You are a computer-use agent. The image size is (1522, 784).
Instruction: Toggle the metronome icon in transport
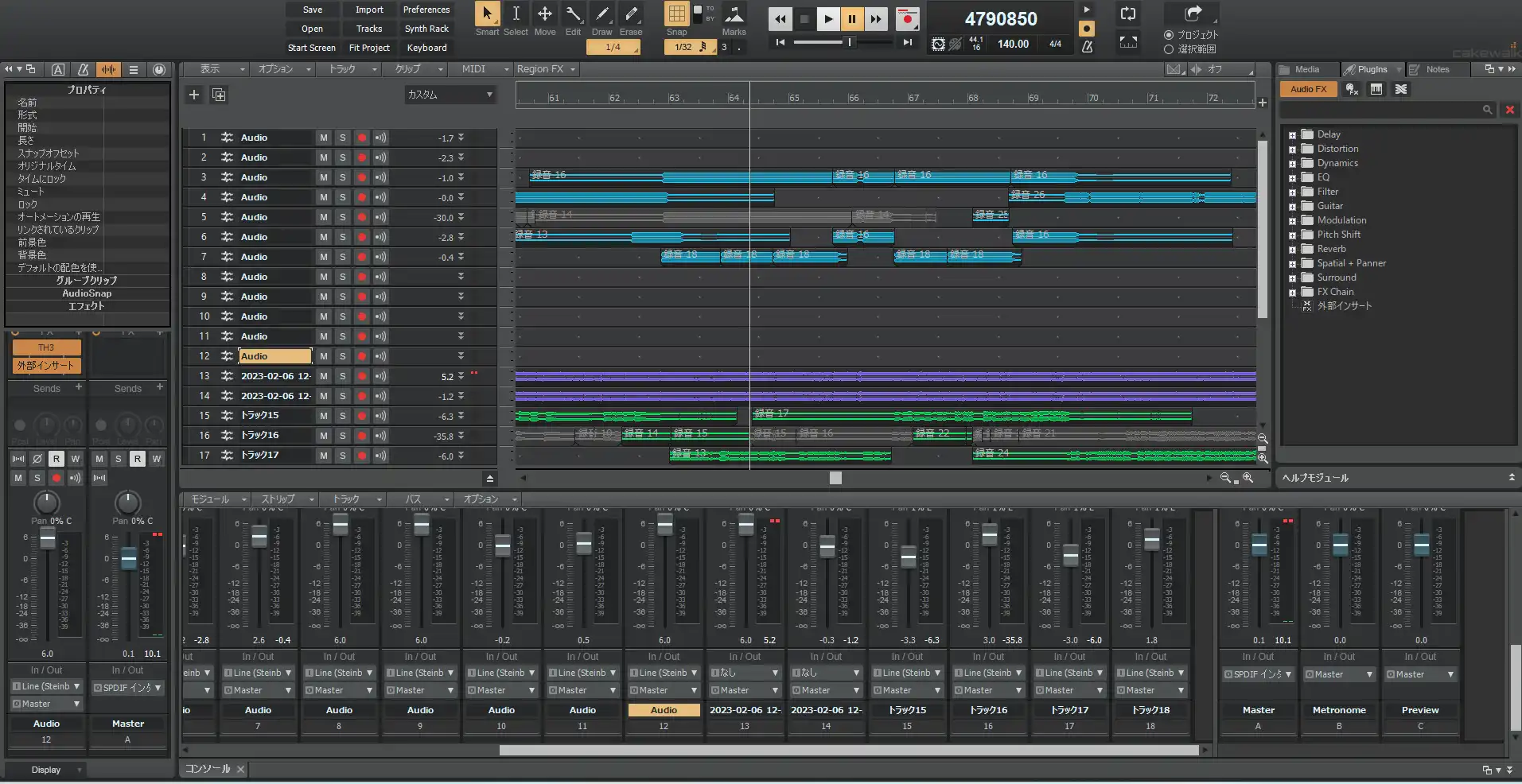point(1087,46)
